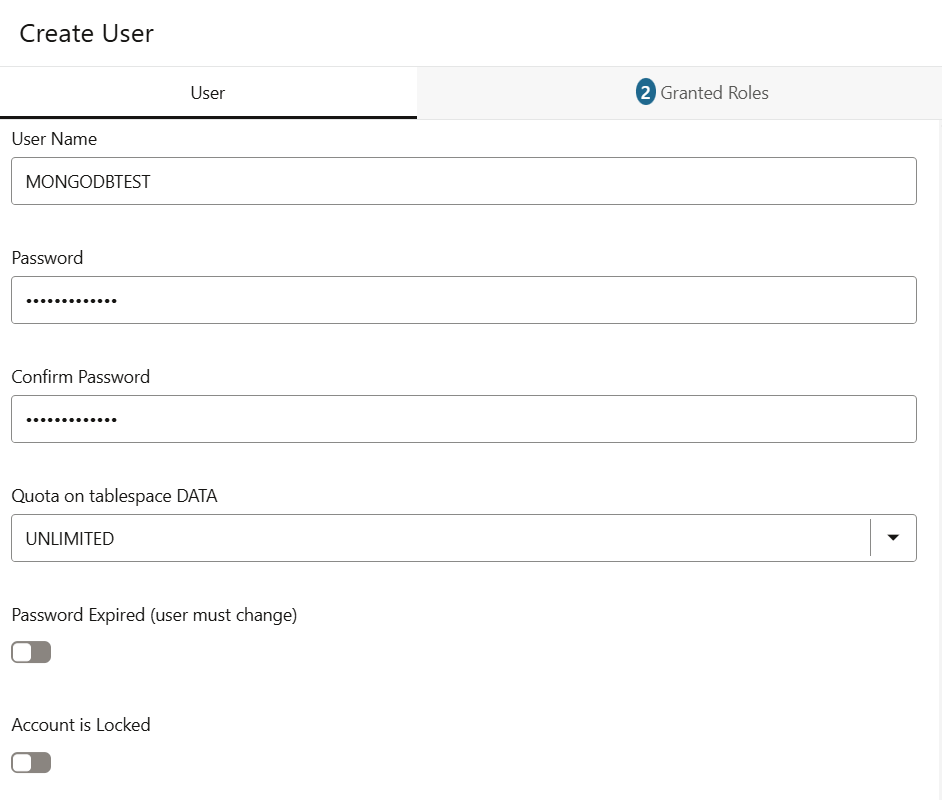Click the Confirm Password label
The image size is (942, 800).
click(81, 377)
